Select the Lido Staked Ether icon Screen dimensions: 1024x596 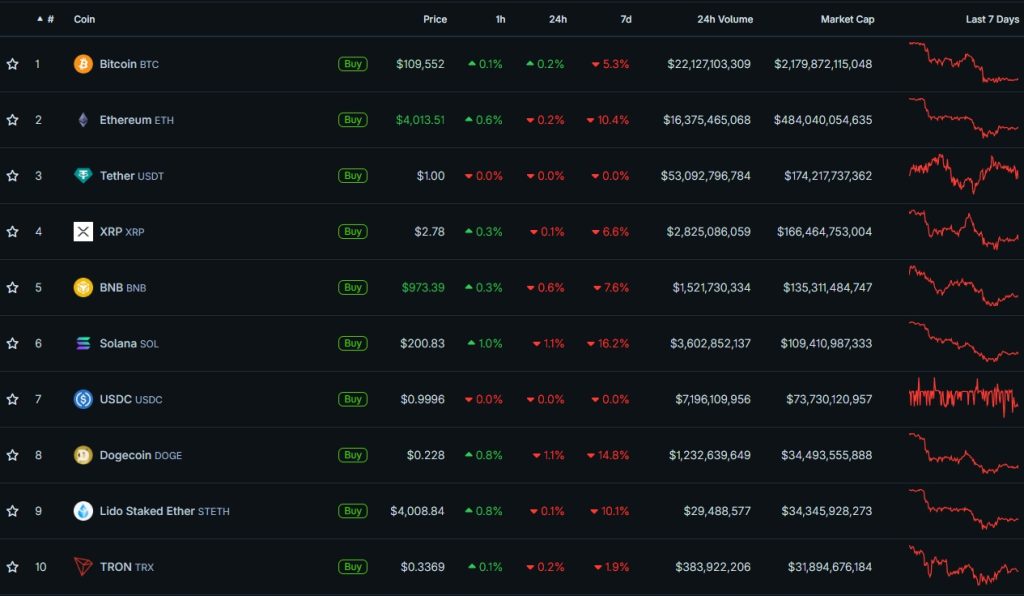(82, 511)
